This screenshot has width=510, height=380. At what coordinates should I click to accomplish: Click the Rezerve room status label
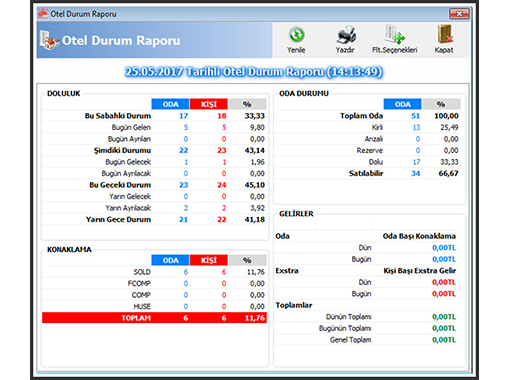[370, 151]
